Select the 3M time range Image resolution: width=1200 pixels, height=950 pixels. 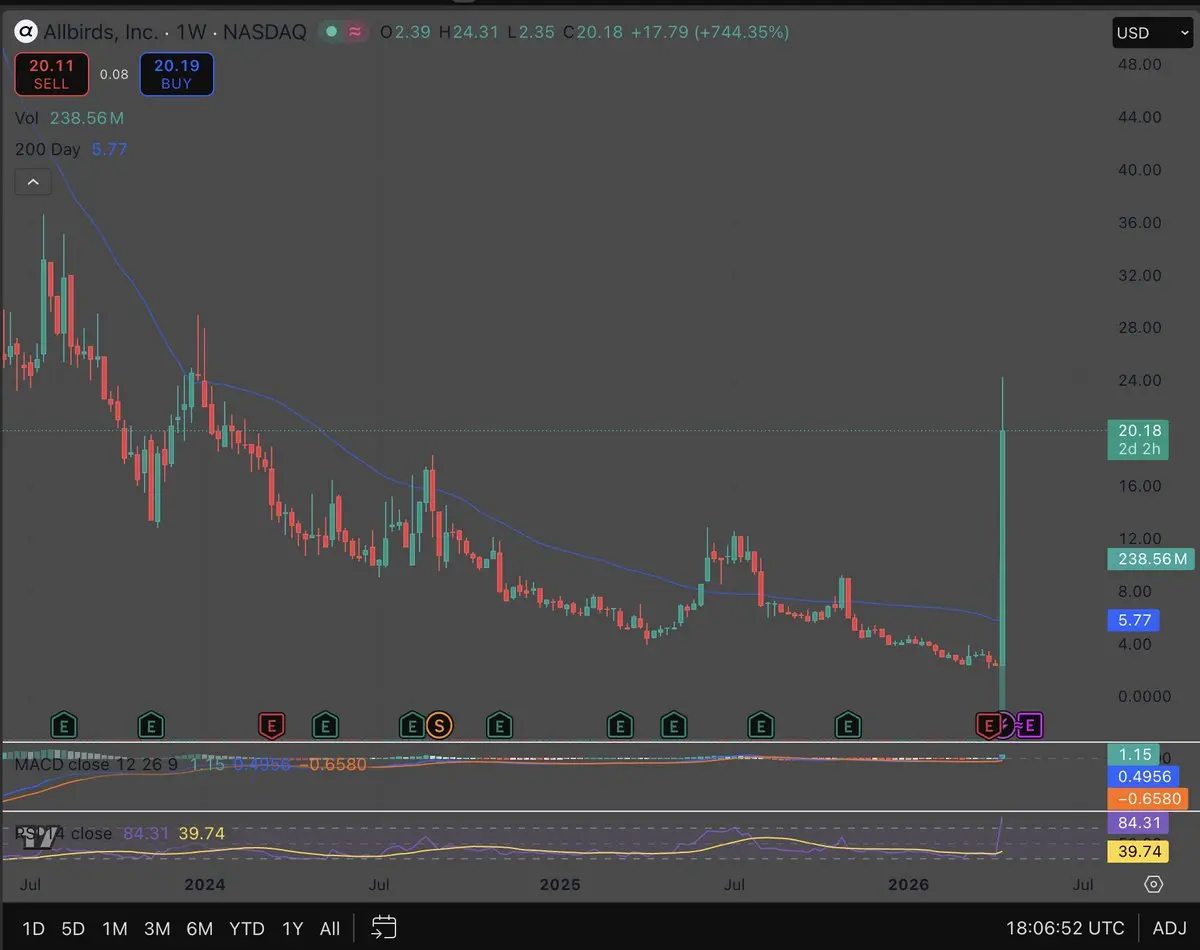157,928
